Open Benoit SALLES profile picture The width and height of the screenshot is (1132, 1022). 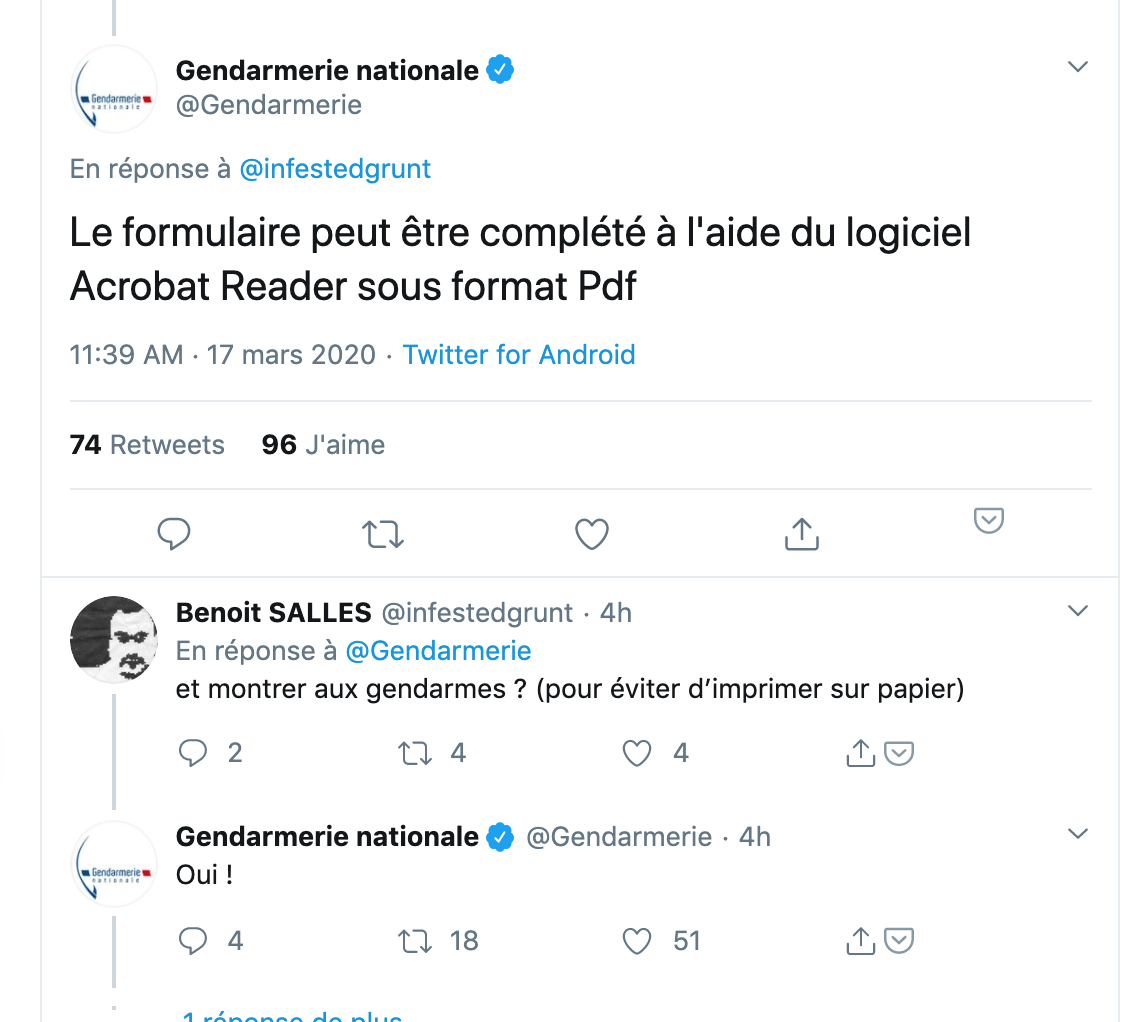click(114, 639)
